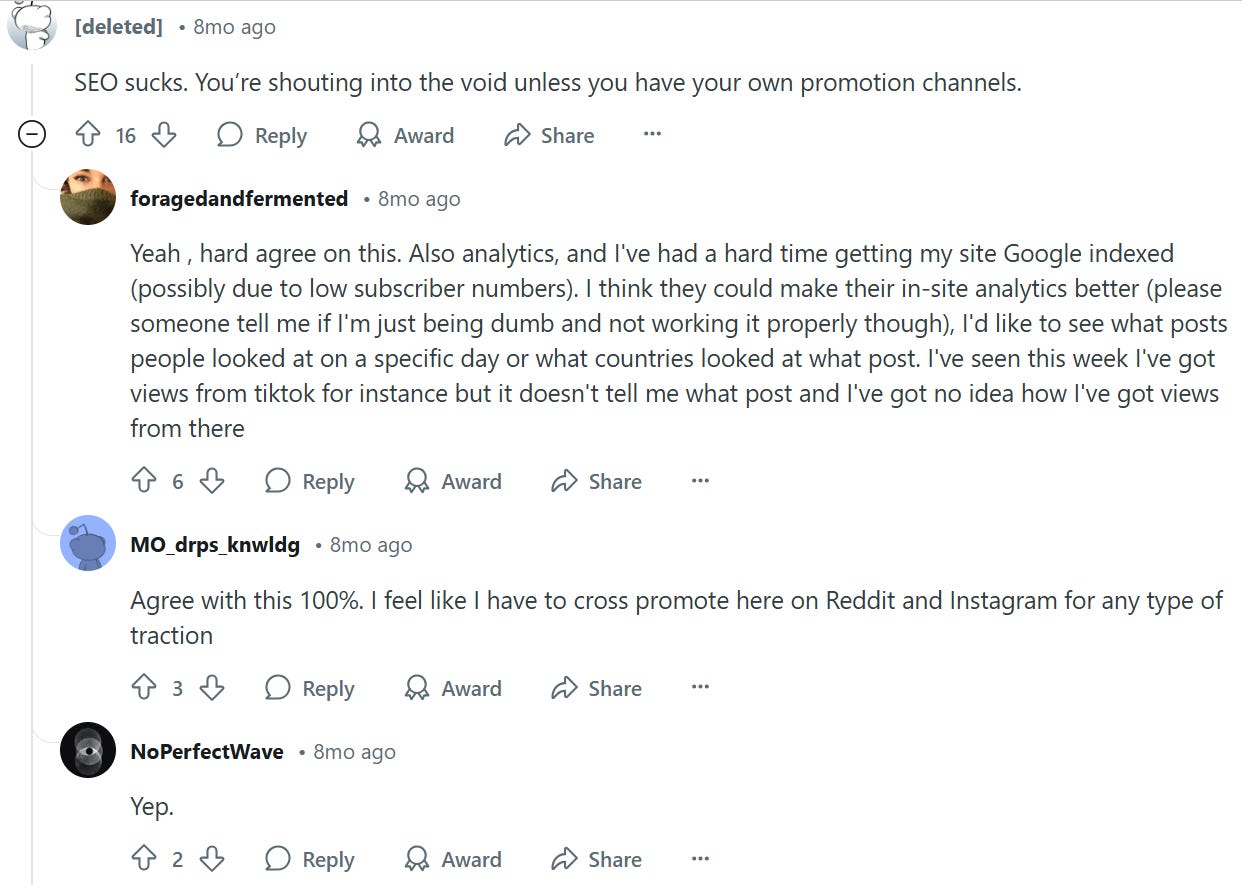
Task: Visit MO_drps_knwldg's user page
Action: tap(214, 545)
